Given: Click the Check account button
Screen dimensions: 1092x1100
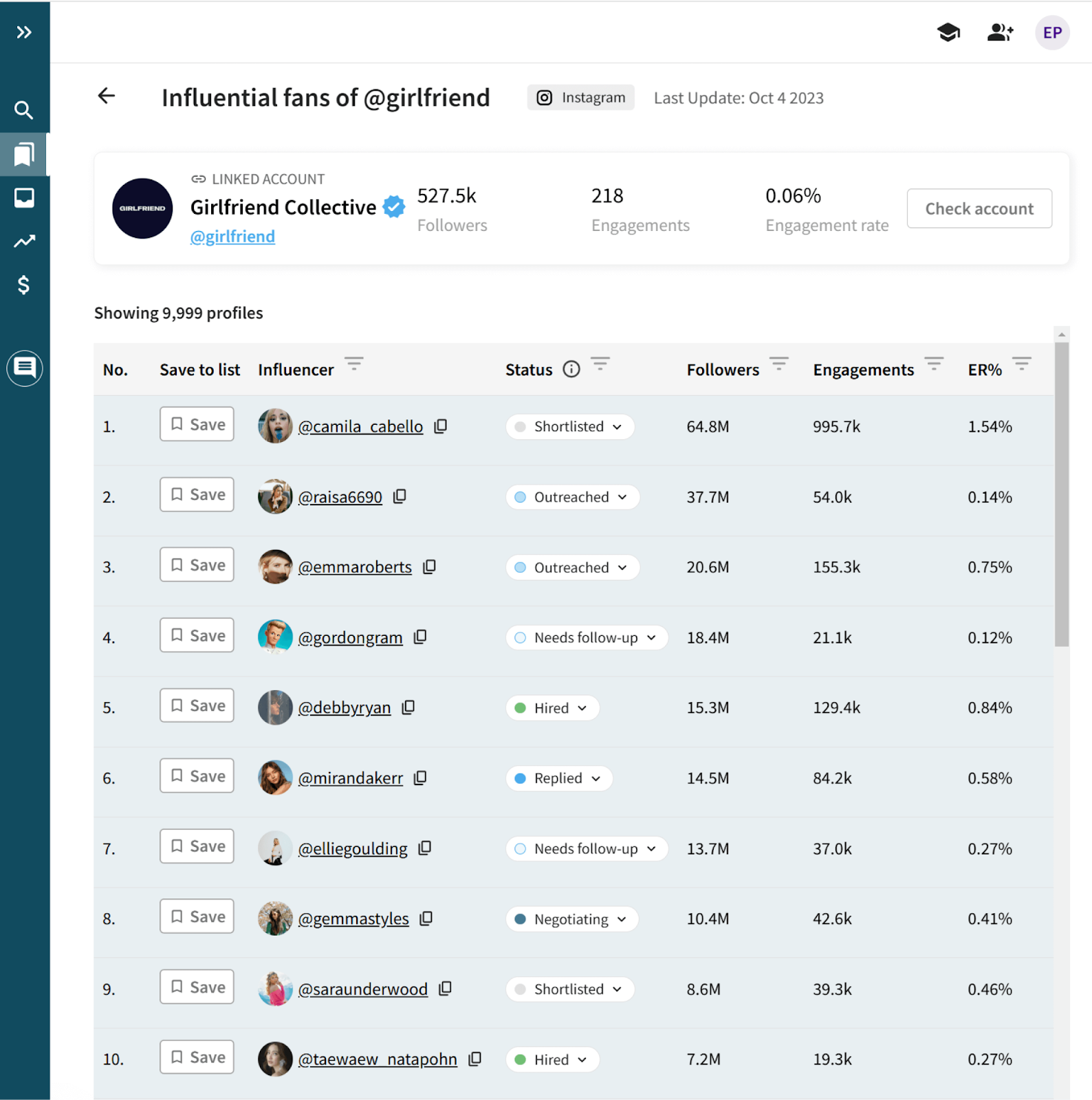Looking at the screenshot, I should [979, 208].
